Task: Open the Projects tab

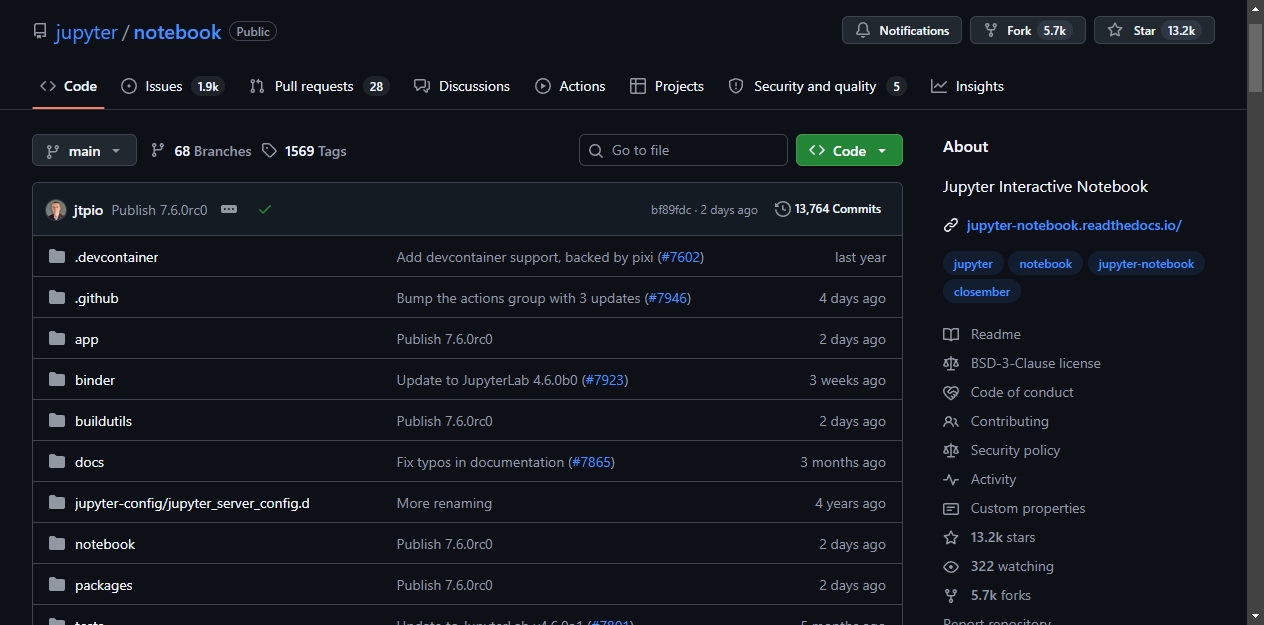Action: [667, 86]
